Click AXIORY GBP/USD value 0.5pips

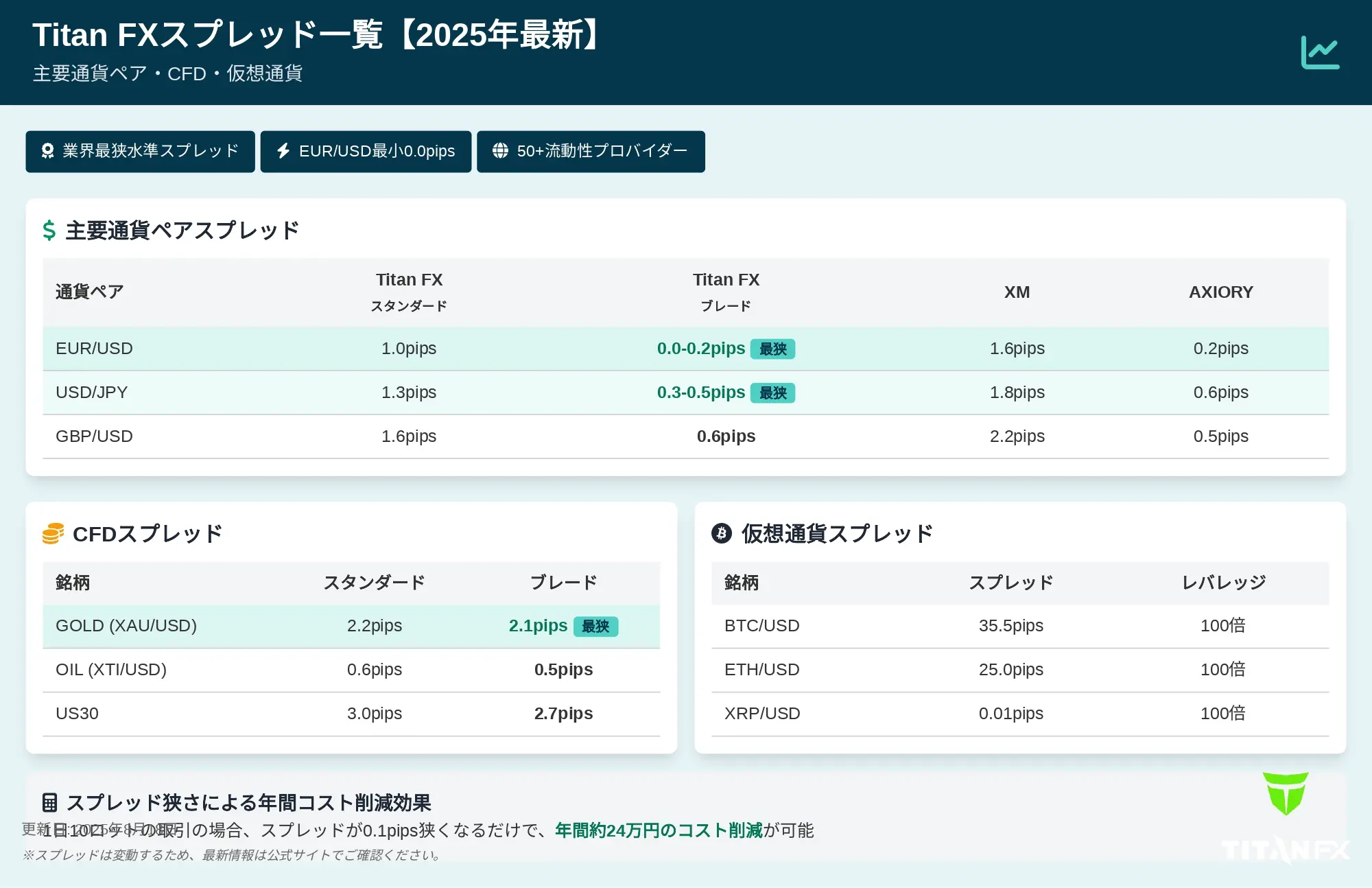[1220, 436]
